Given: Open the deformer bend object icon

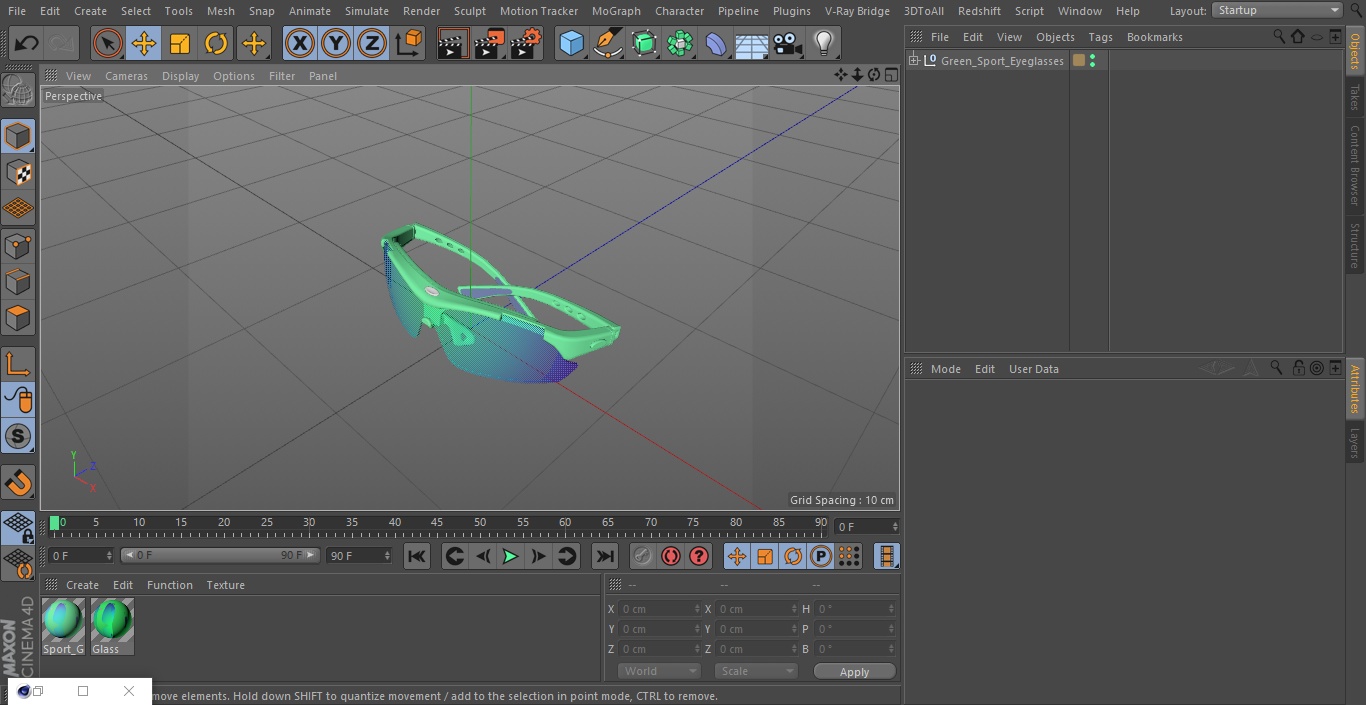Looking at the screenshot, I should [x=716, y=44].
